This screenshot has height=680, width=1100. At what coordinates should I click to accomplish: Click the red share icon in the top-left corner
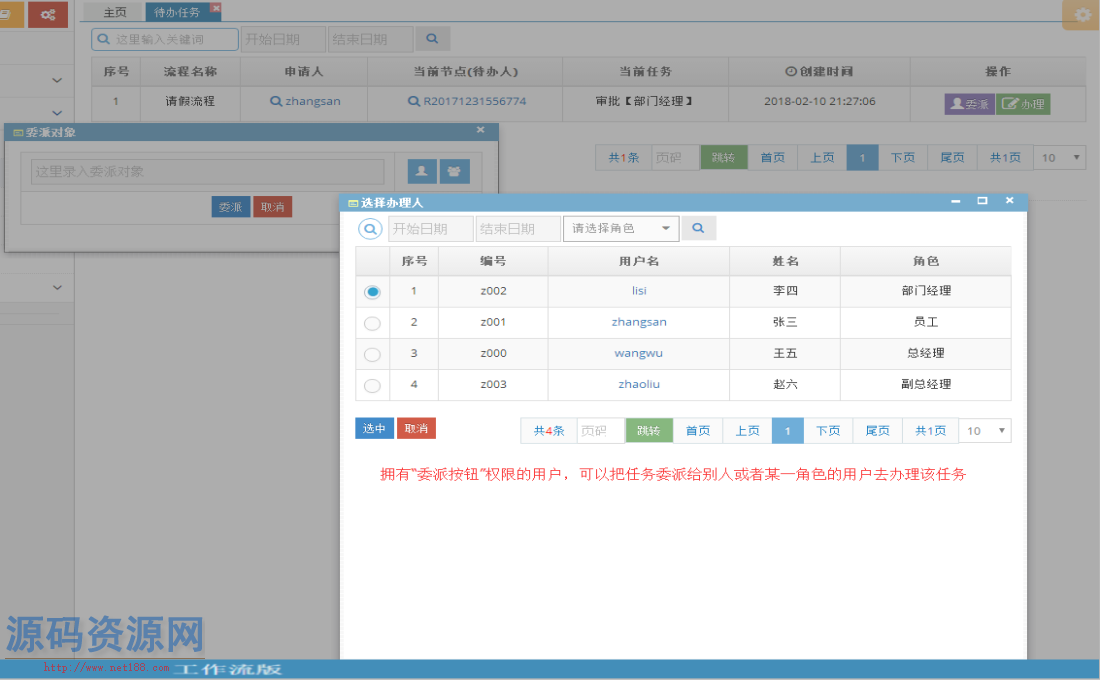[48, 14]
